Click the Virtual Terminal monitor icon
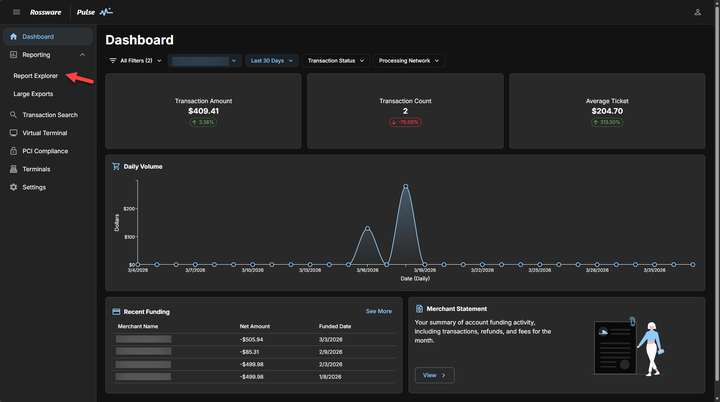This screenshot has height=402, width=720. pos(13,133)
